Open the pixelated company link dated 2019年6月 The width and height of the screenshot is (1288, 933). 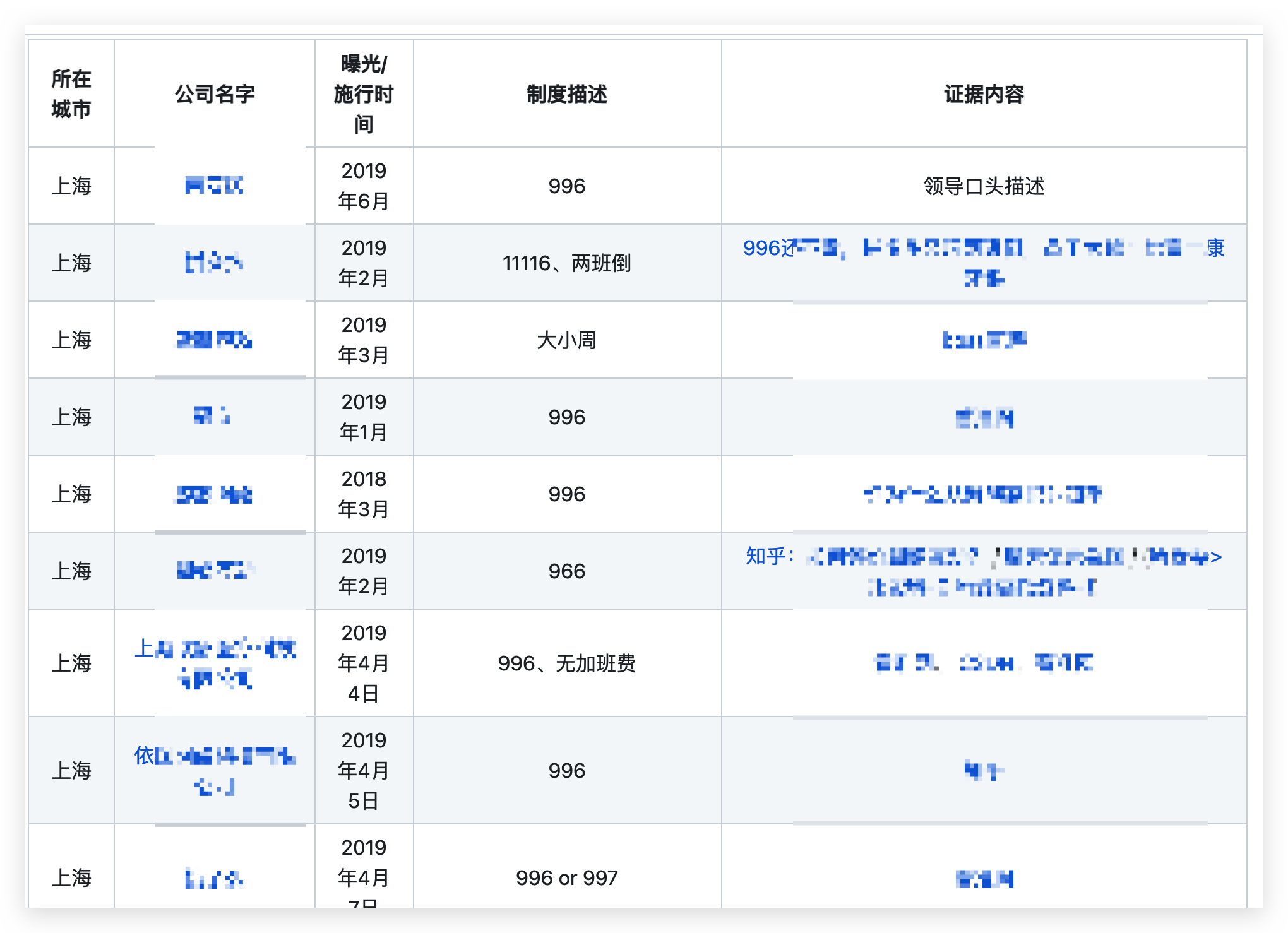tap(214, 186)
